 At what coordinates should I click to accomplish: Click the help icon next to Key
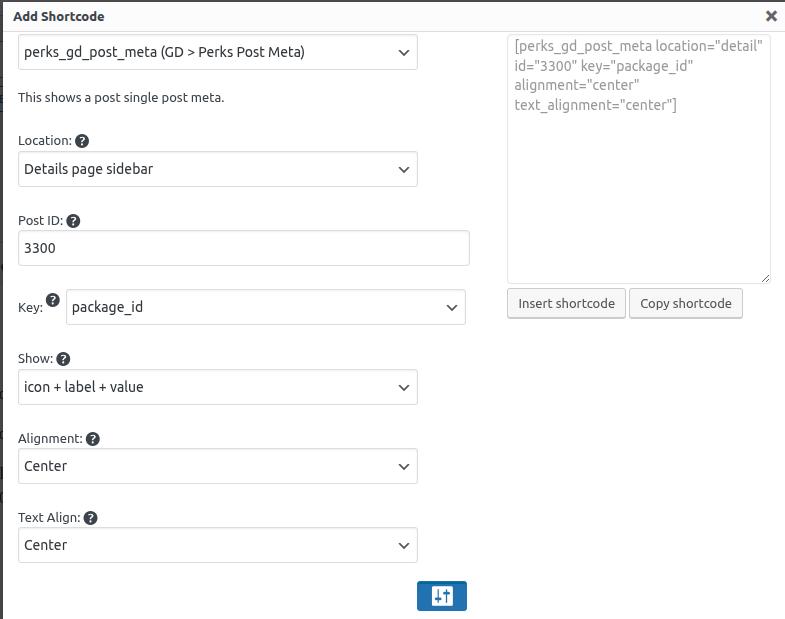tap(53, 301)
